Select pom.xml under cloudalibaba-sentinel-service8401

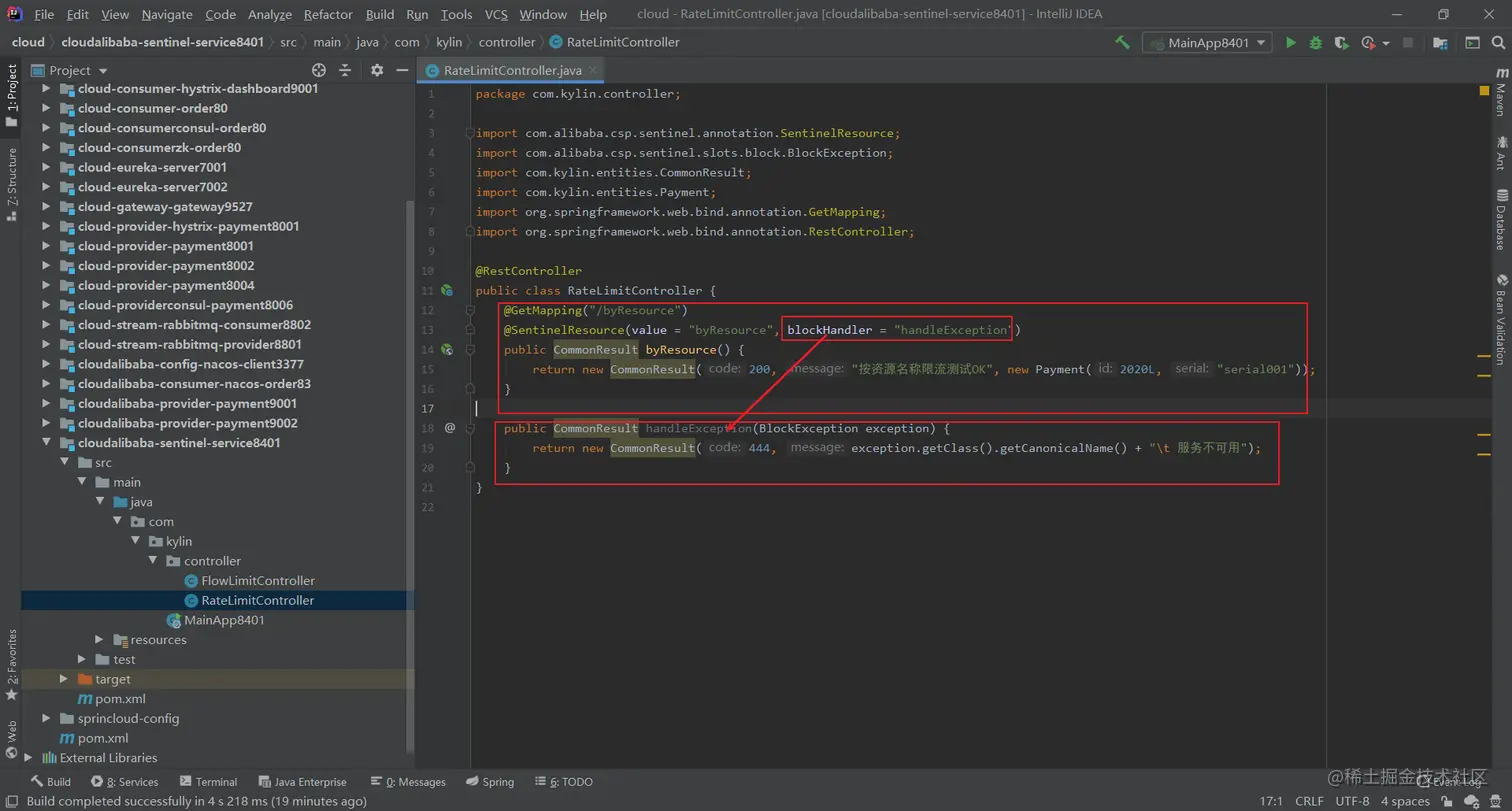[111, 699]
